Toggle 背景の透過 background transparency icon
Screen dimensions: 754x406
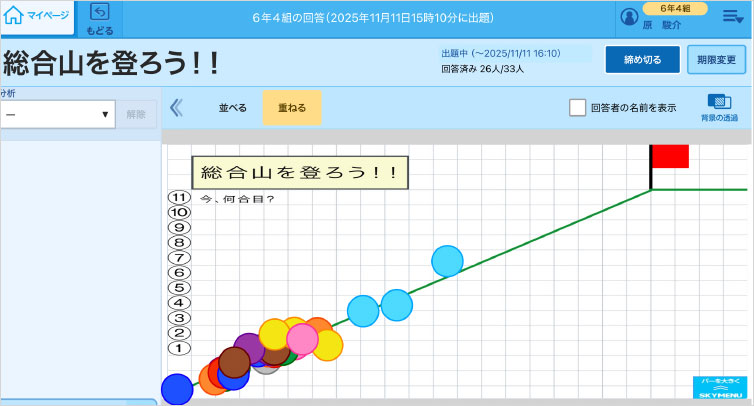(719, 107)
